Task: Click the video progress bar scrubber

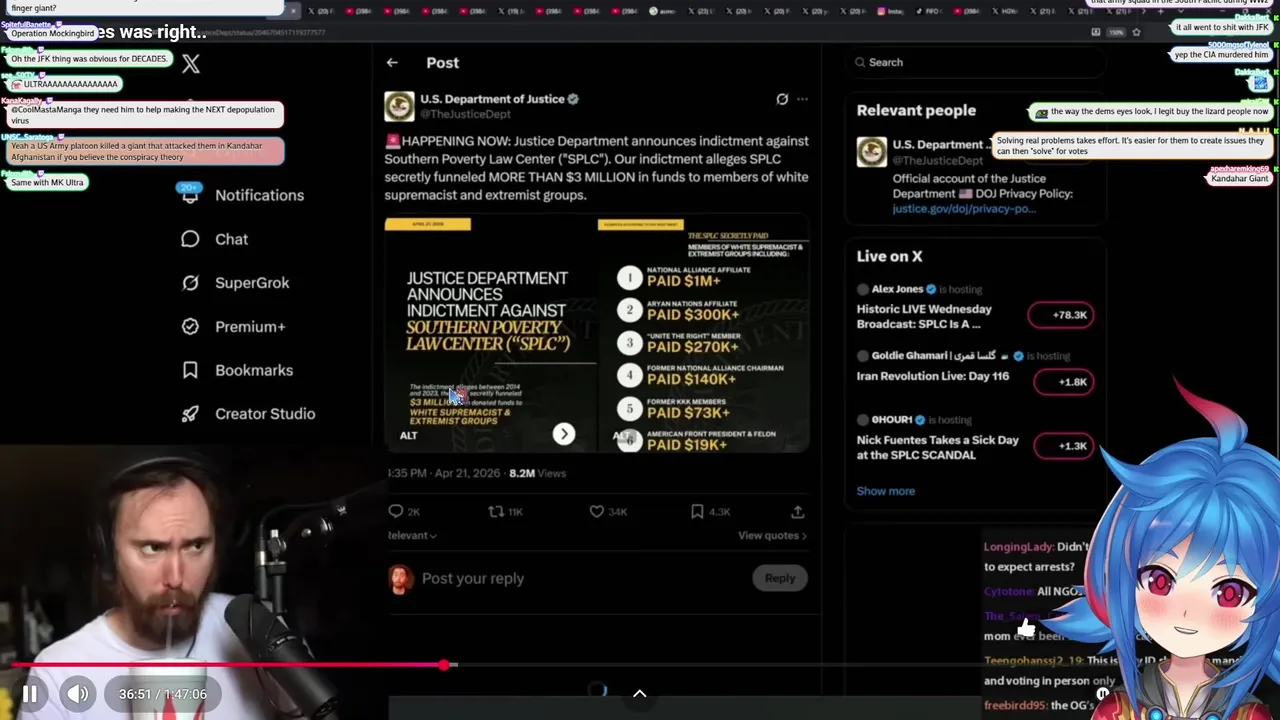Action: pos(445,664)
